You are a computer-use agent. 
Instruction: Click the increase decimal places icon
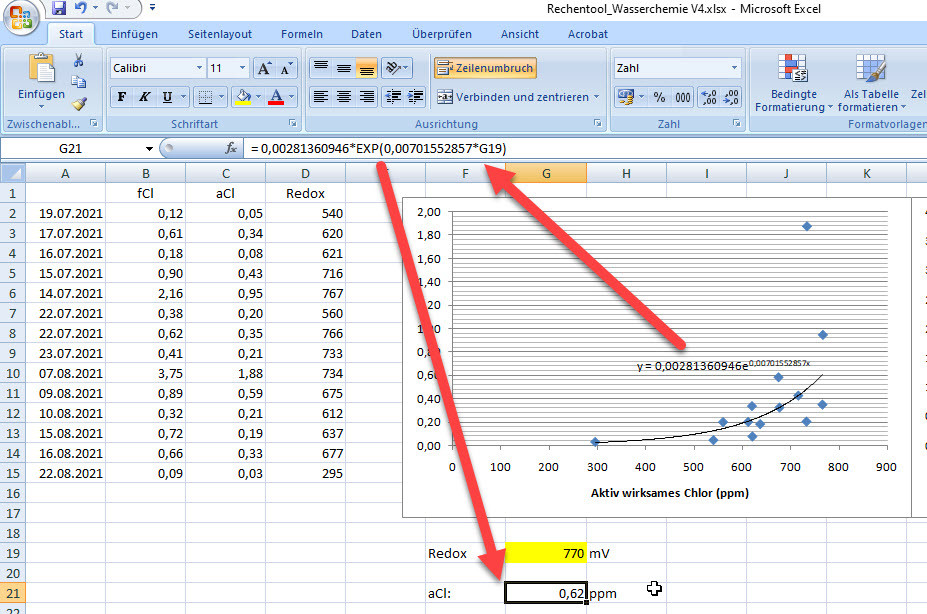709,98
